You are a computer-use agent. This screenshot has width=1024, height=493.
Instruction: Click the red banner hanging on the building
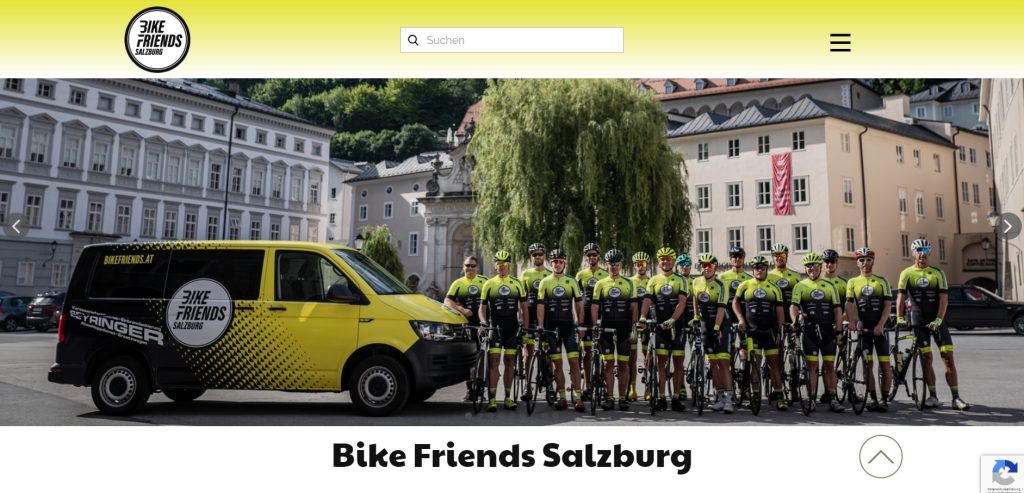782,184
